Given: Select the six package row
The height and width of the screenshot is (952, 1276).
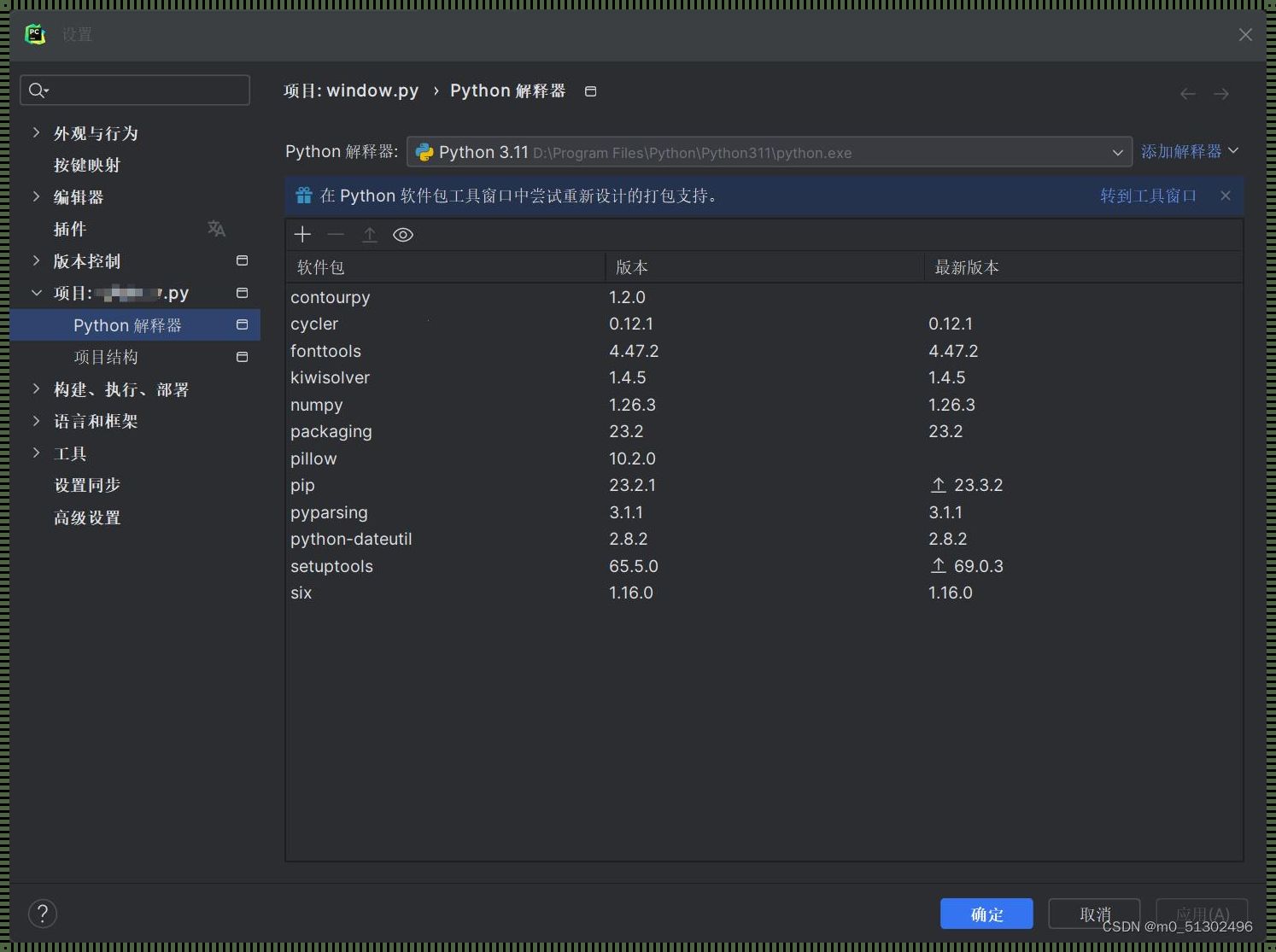Looking at the screenshot, I should tap(764, 593).
